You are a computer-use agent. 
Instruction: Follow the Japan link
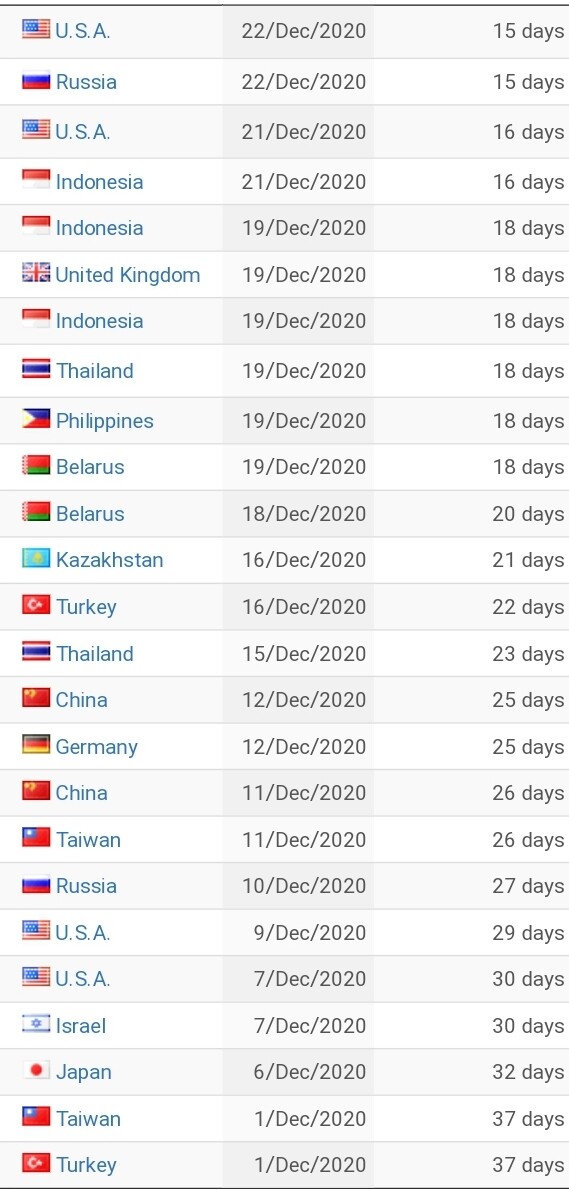(x=83, y=1072)
